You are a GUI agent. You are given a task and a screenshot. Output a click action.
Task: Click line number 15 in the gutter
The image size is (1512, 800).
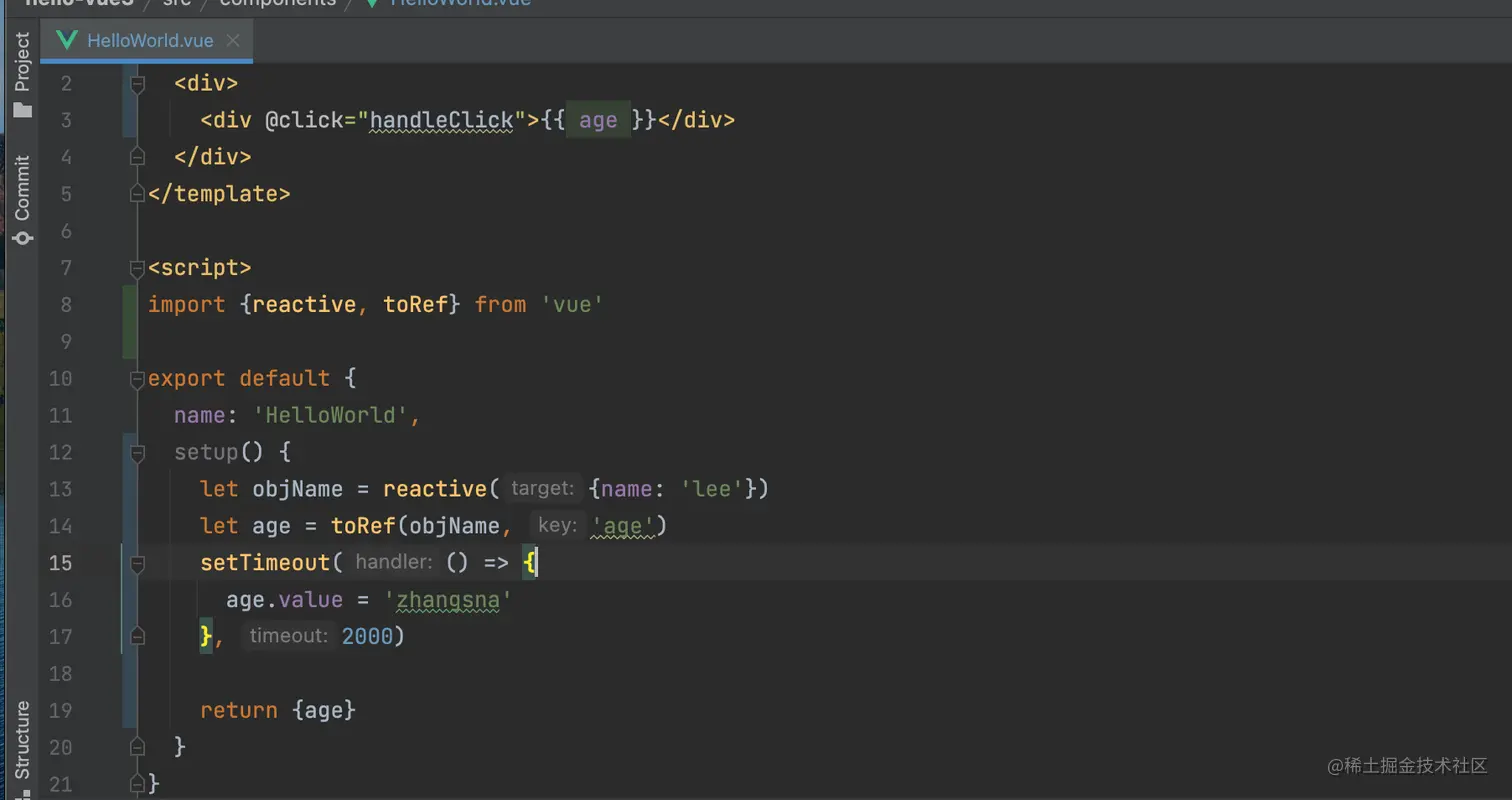click(60, 563)
